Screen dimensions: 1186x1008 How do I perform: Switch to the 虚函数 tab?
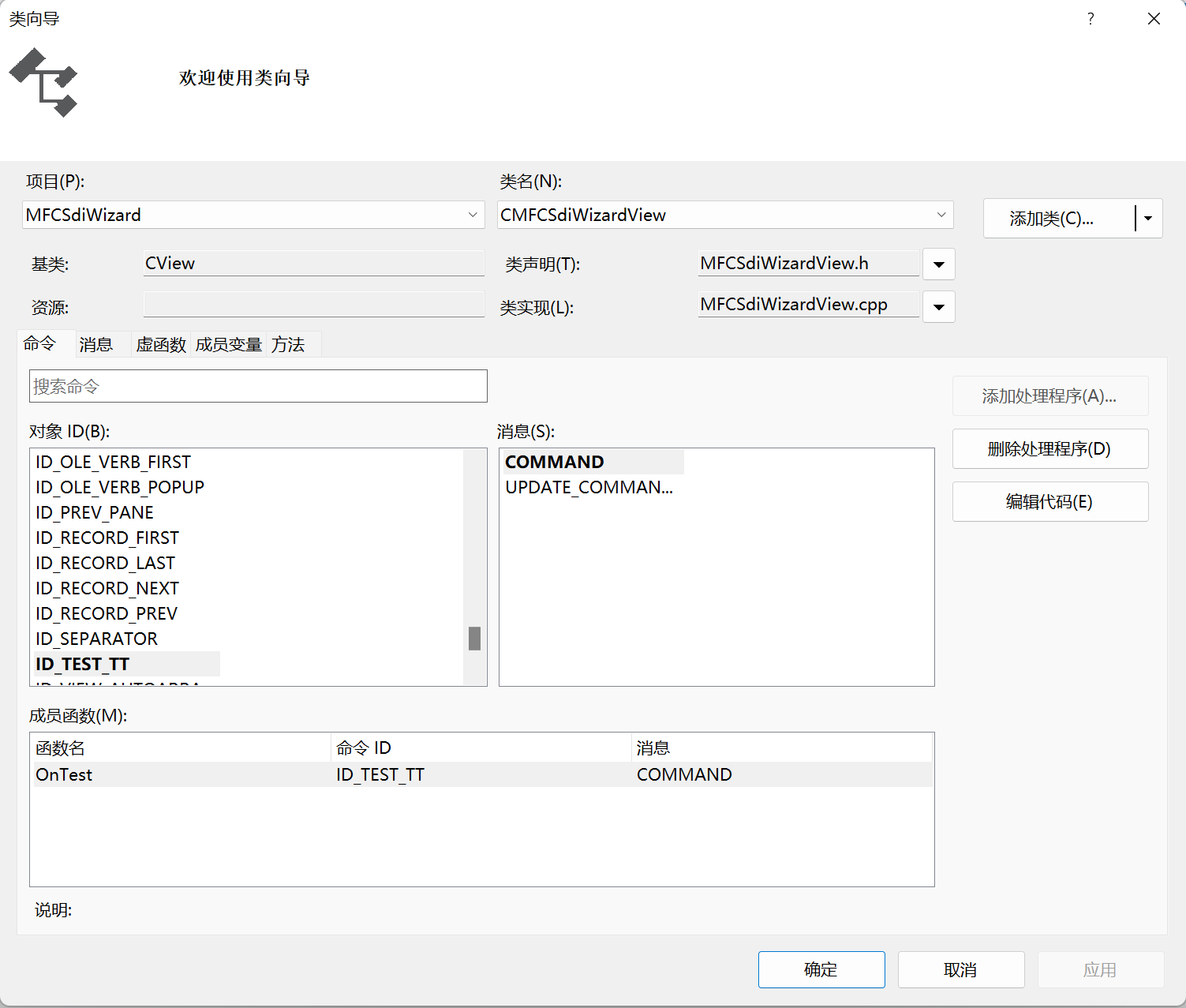[x=161, y=345]
